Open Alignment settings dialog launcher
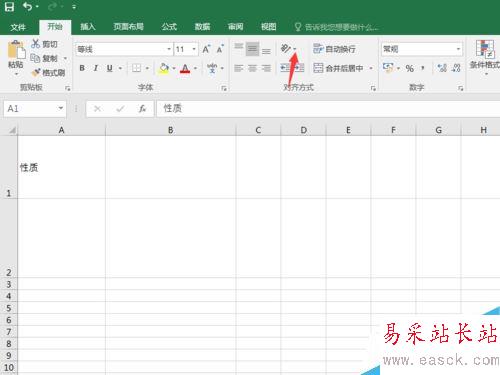Viewport: 500px width, 375px height. [373, 88]
